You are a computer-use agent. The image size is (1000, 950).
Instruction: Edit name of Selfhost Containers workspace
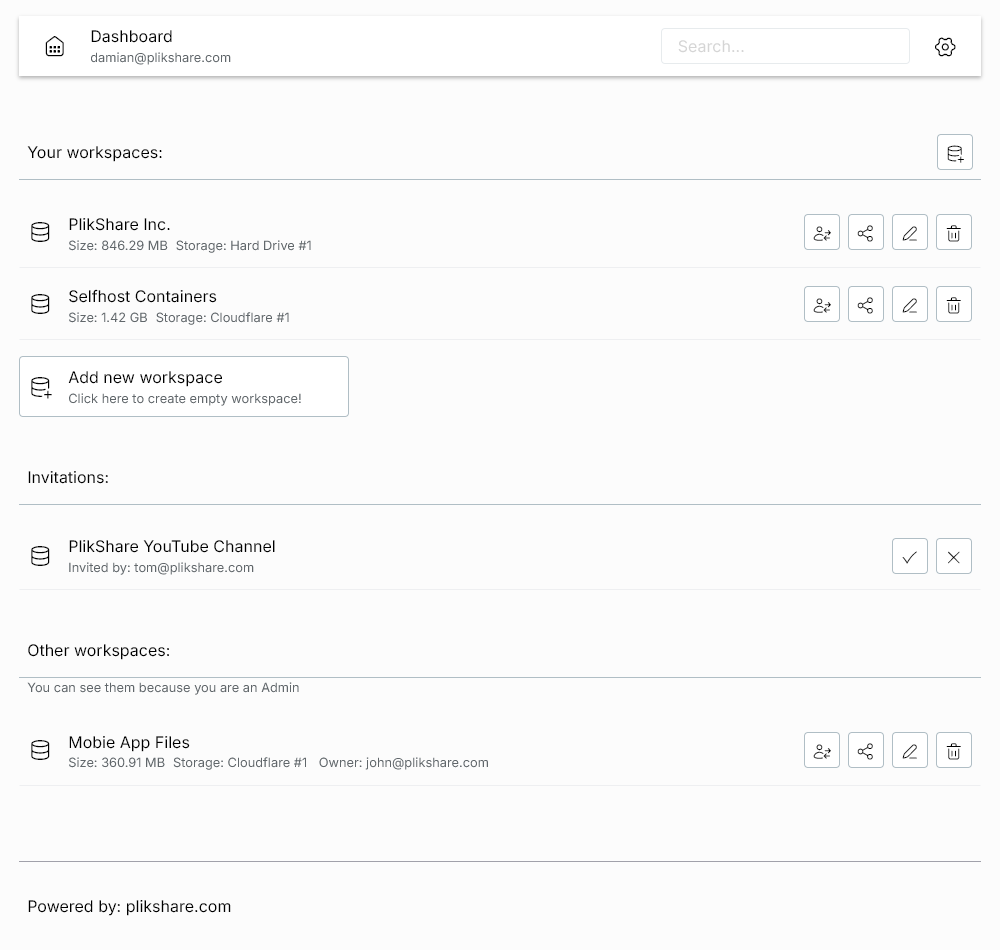pos(909,304)
